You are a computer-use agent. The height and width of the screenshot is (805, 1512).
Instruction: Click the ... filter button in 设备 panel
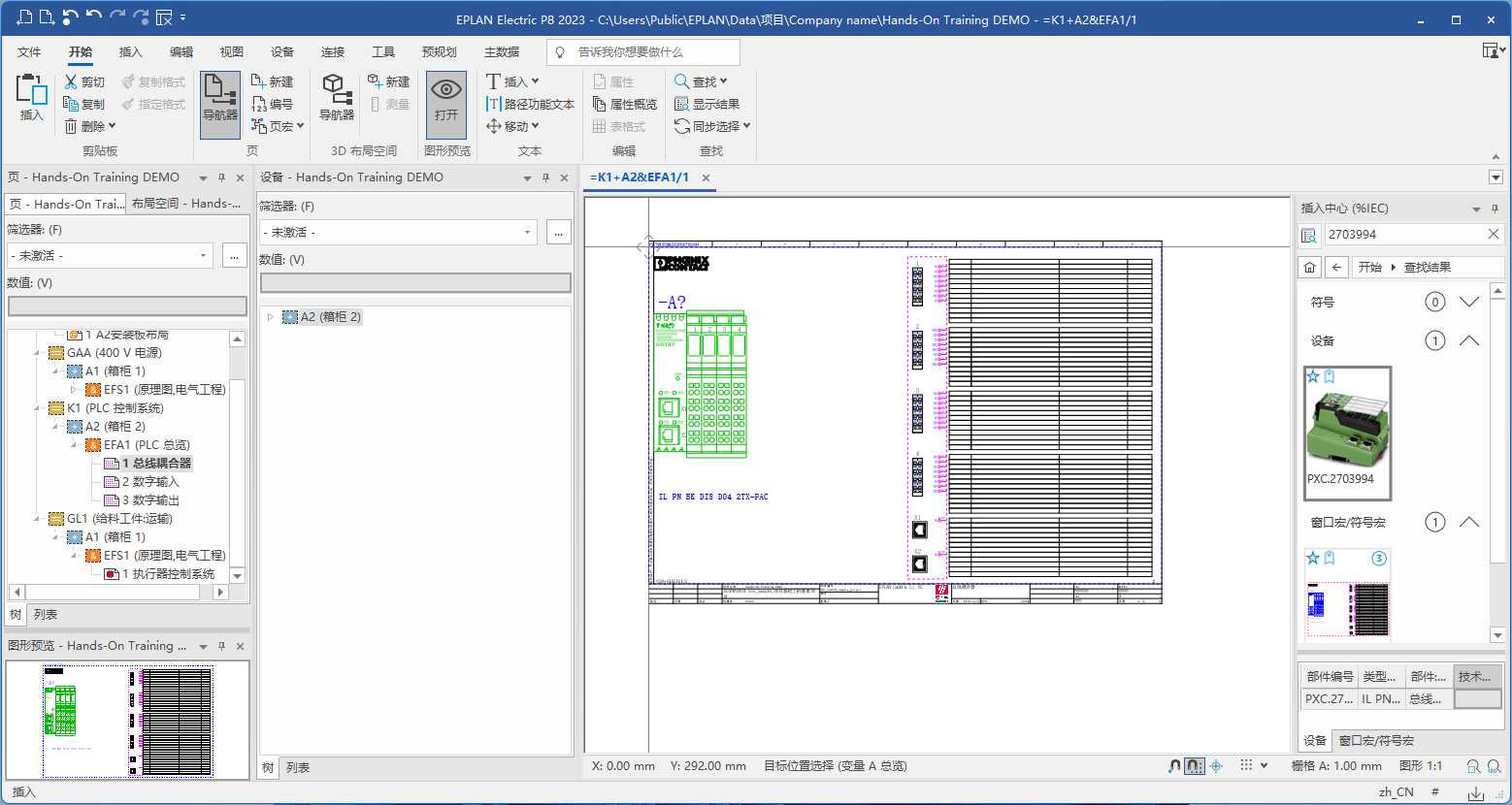[x=558, y=233]
